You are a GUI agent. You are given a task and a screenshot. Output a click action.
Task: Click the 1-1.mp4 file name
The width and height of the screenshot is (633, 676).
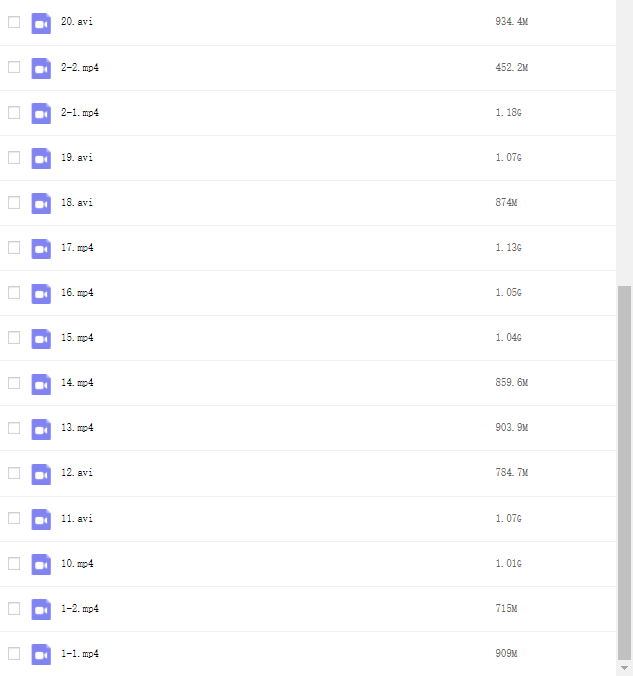click(x=80, y=654)
